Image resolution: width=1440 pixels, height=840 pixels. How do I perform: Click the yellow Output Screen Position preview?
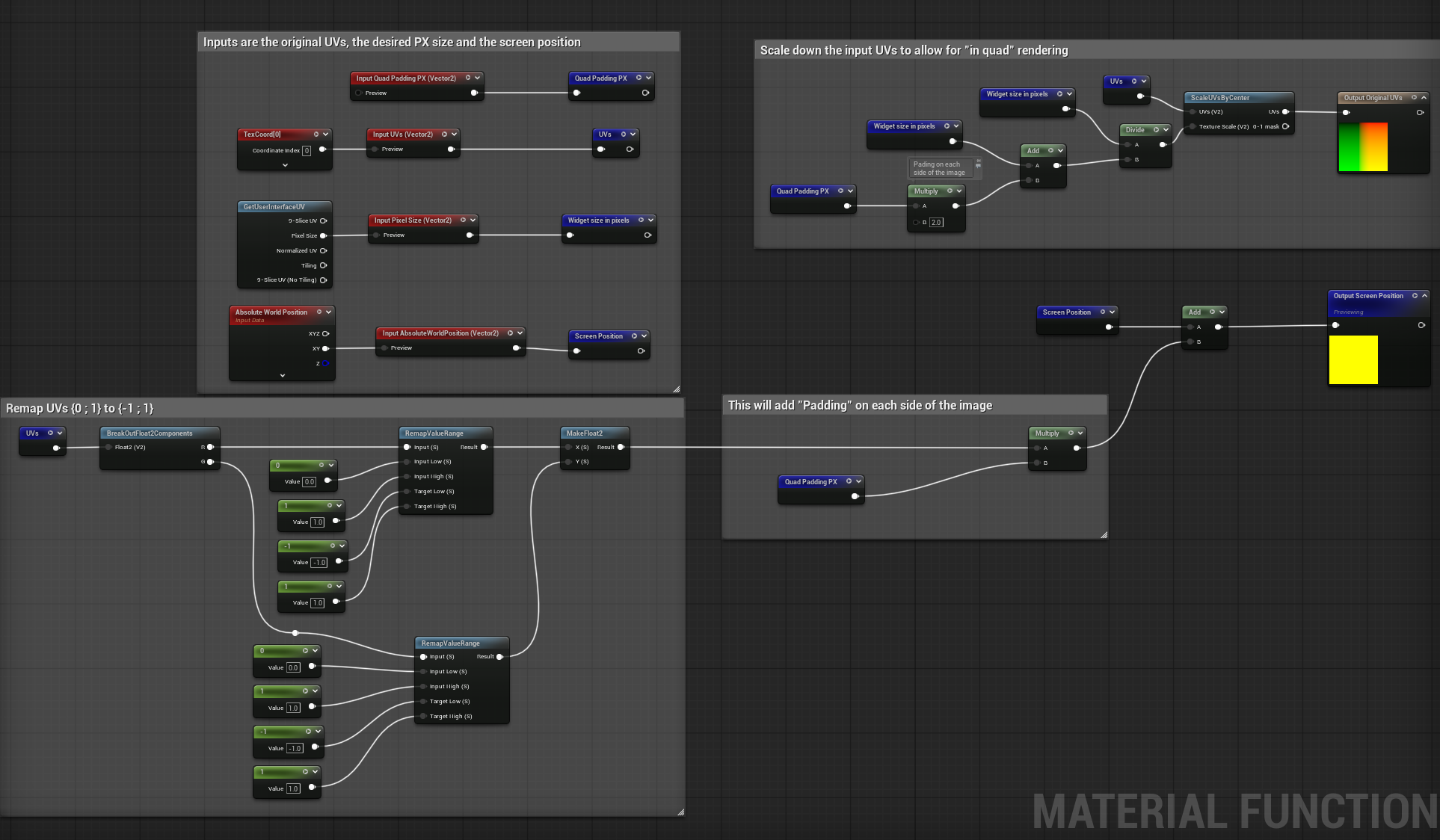click(x=1353, y=360)
